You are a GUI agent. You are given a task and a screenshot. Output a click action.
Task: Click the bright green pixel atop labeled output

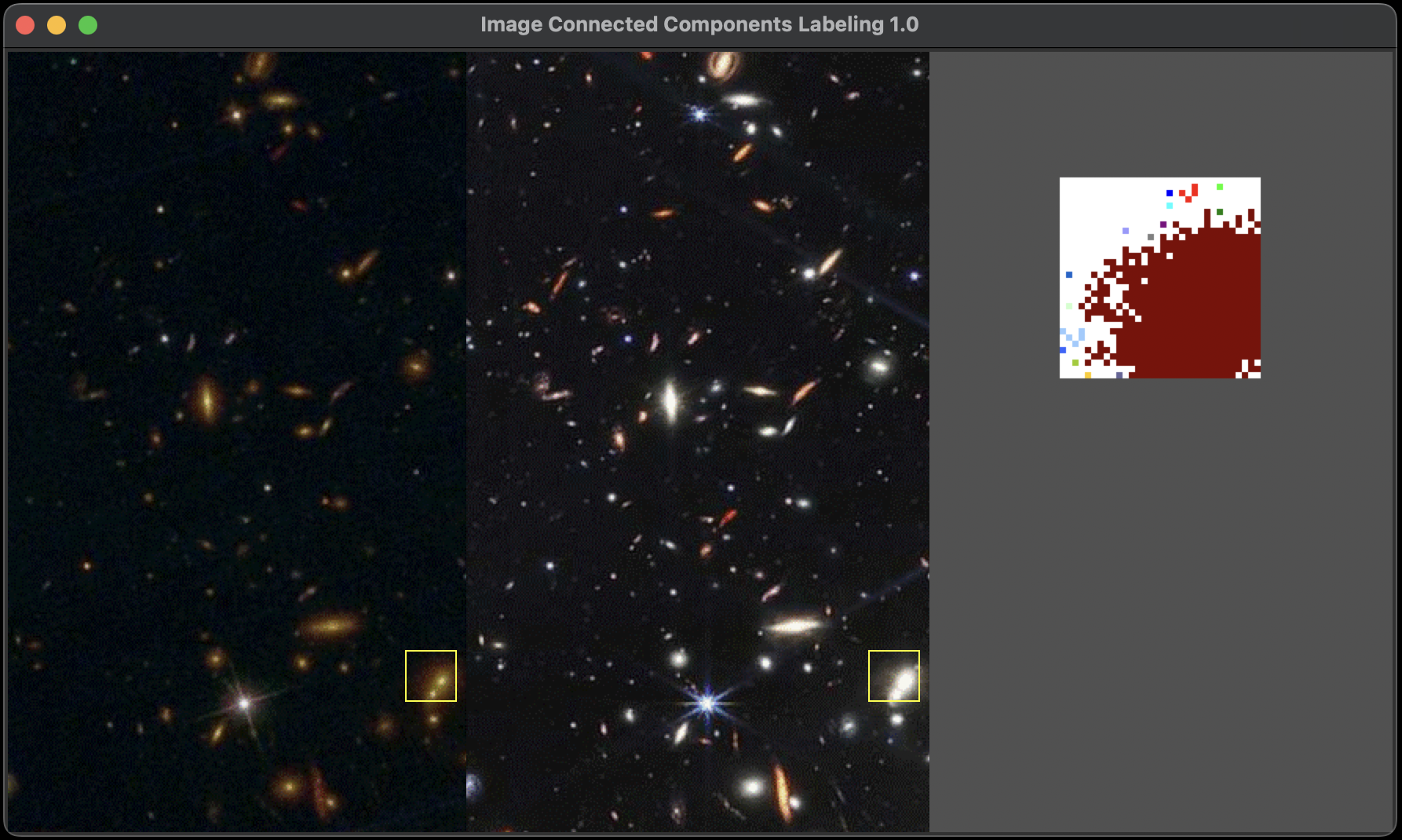[x=1219, y=187]
